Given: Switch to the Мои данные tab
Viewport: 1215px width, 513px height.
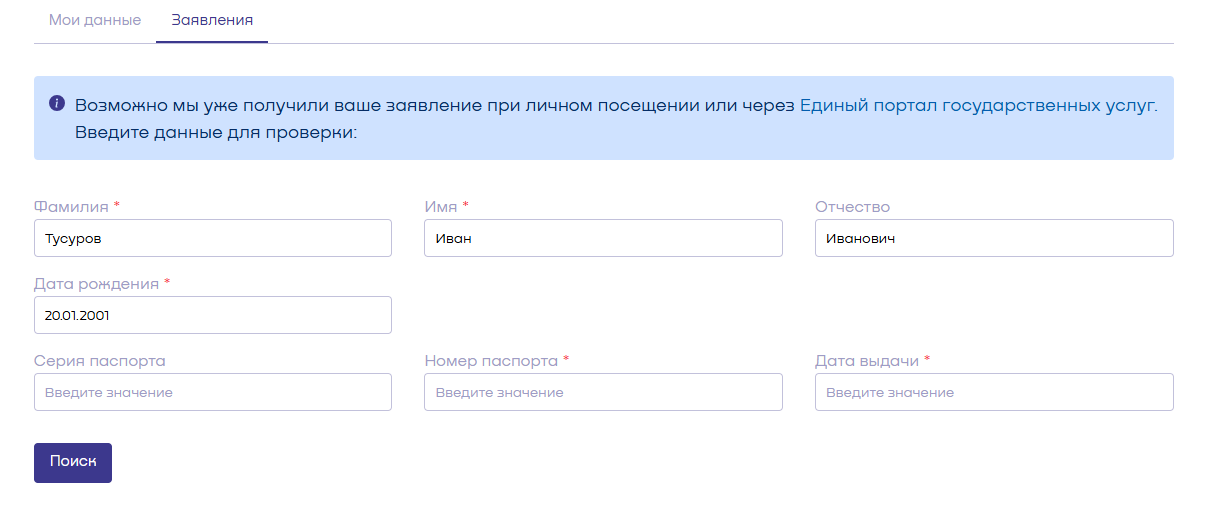Looking at the screenshot, I should pyautogui.click(x=95, y=20).
